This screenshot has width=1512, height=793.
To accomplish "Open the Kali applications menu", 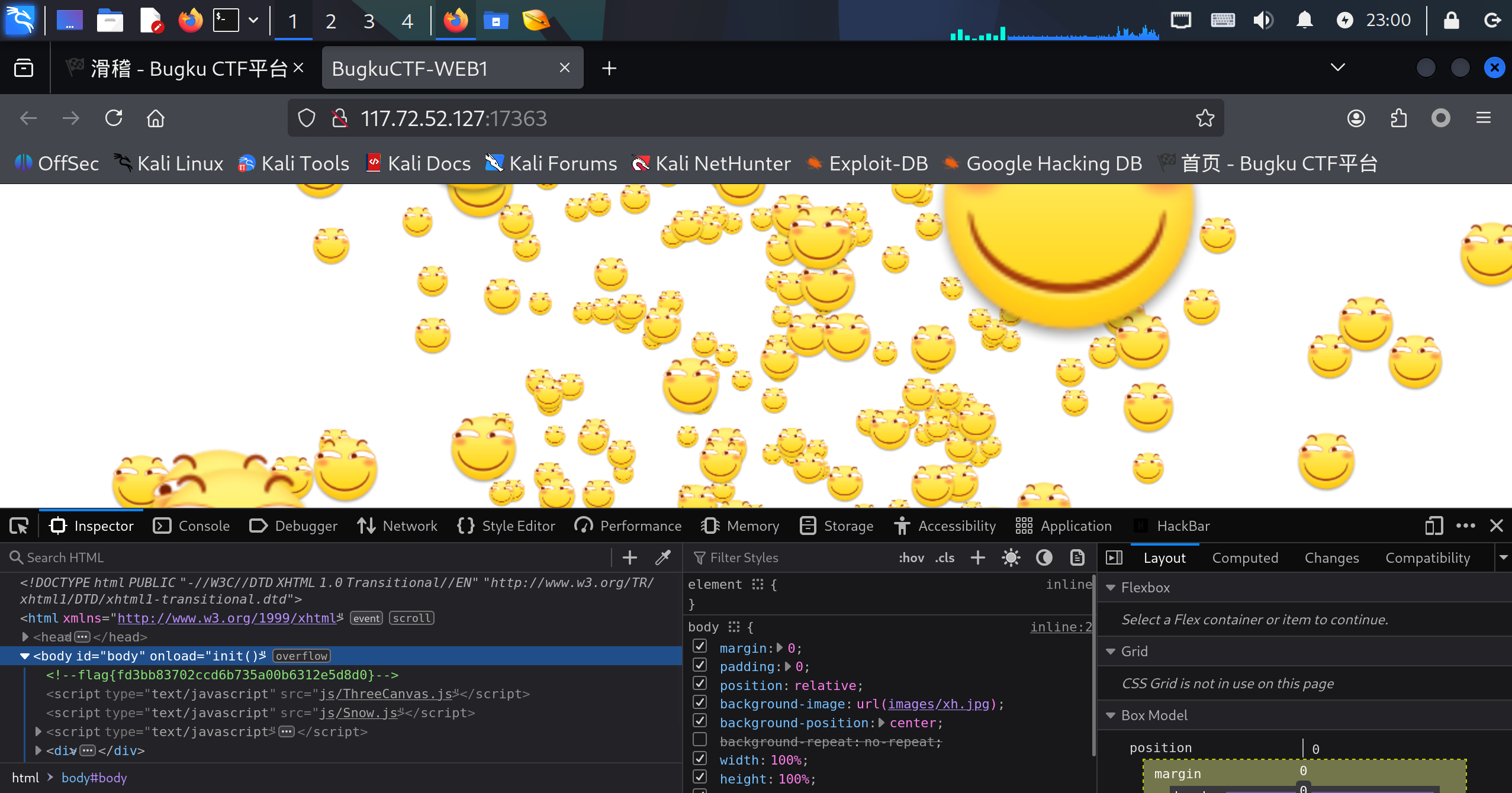I will pos(20,20).
